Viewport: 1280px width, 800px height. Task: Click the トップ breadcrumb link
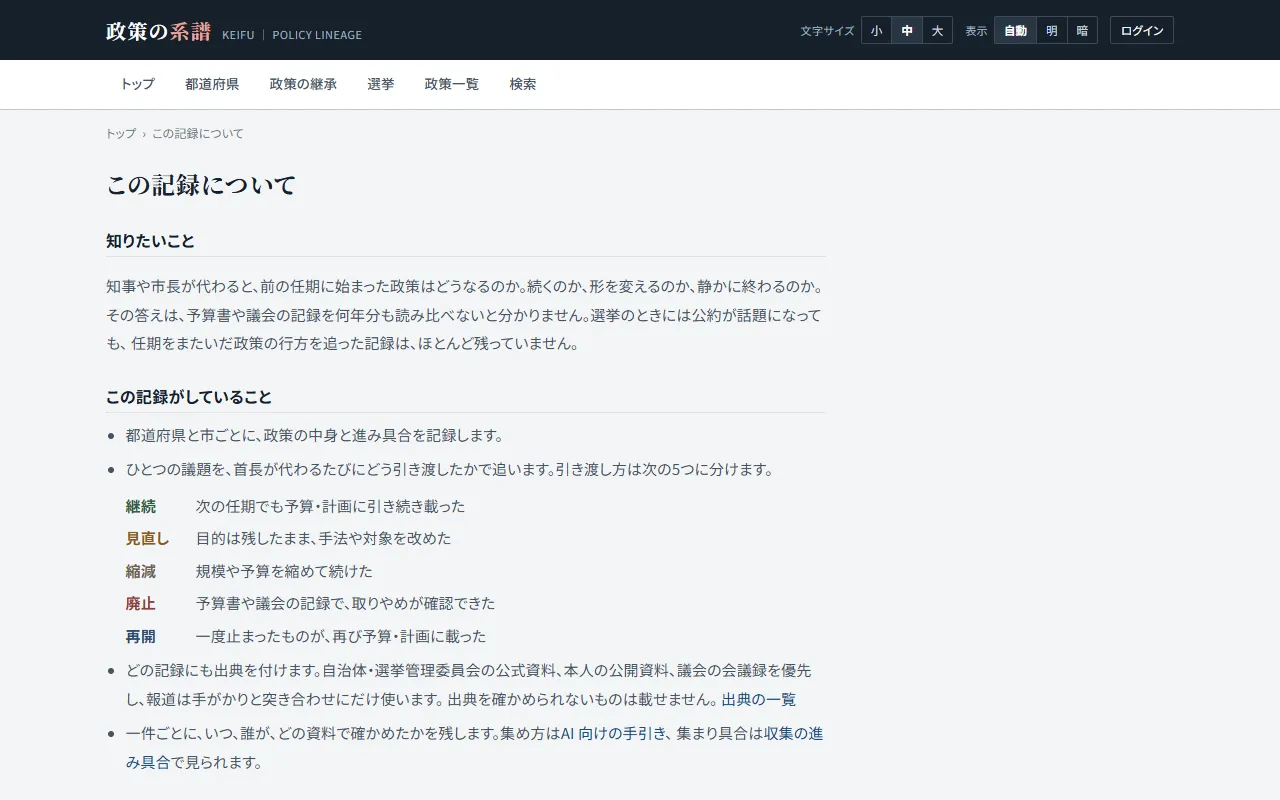click(121, 133)
